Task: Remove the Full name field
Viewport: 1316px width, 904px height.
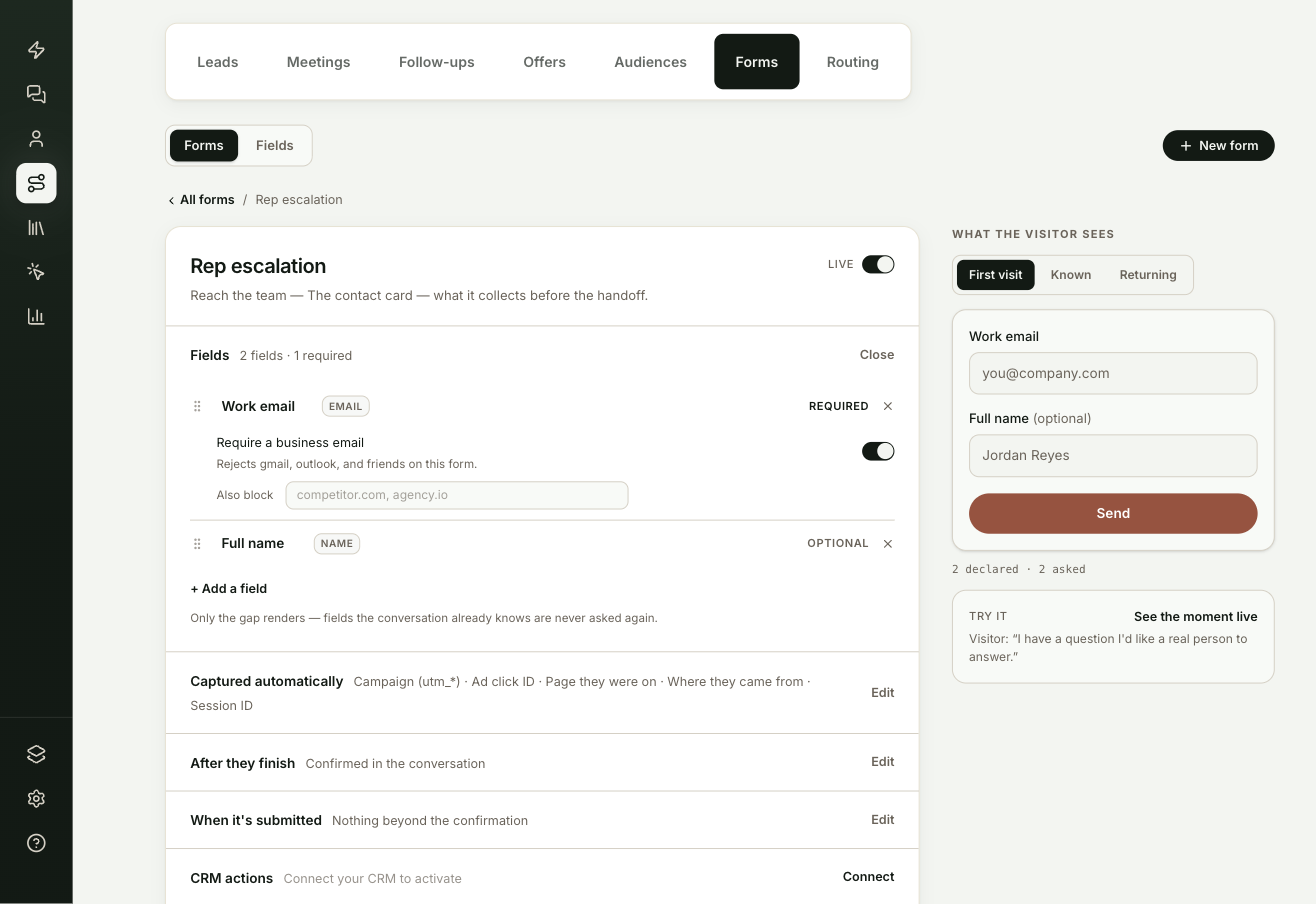Action: tap(888, 544)
